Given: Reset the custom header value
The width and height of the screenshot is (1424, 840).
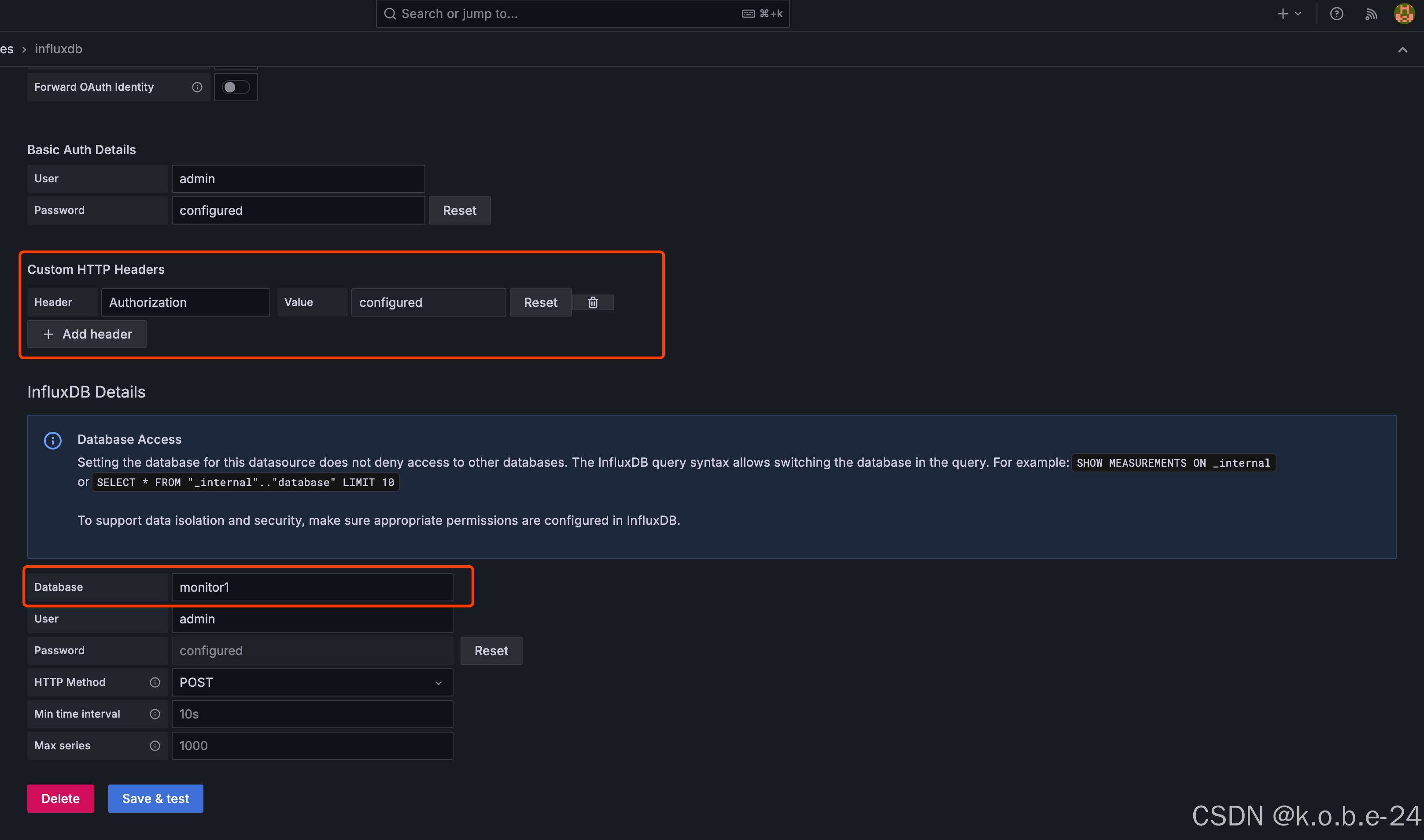Looking at the screenshot, I should 541,302.
